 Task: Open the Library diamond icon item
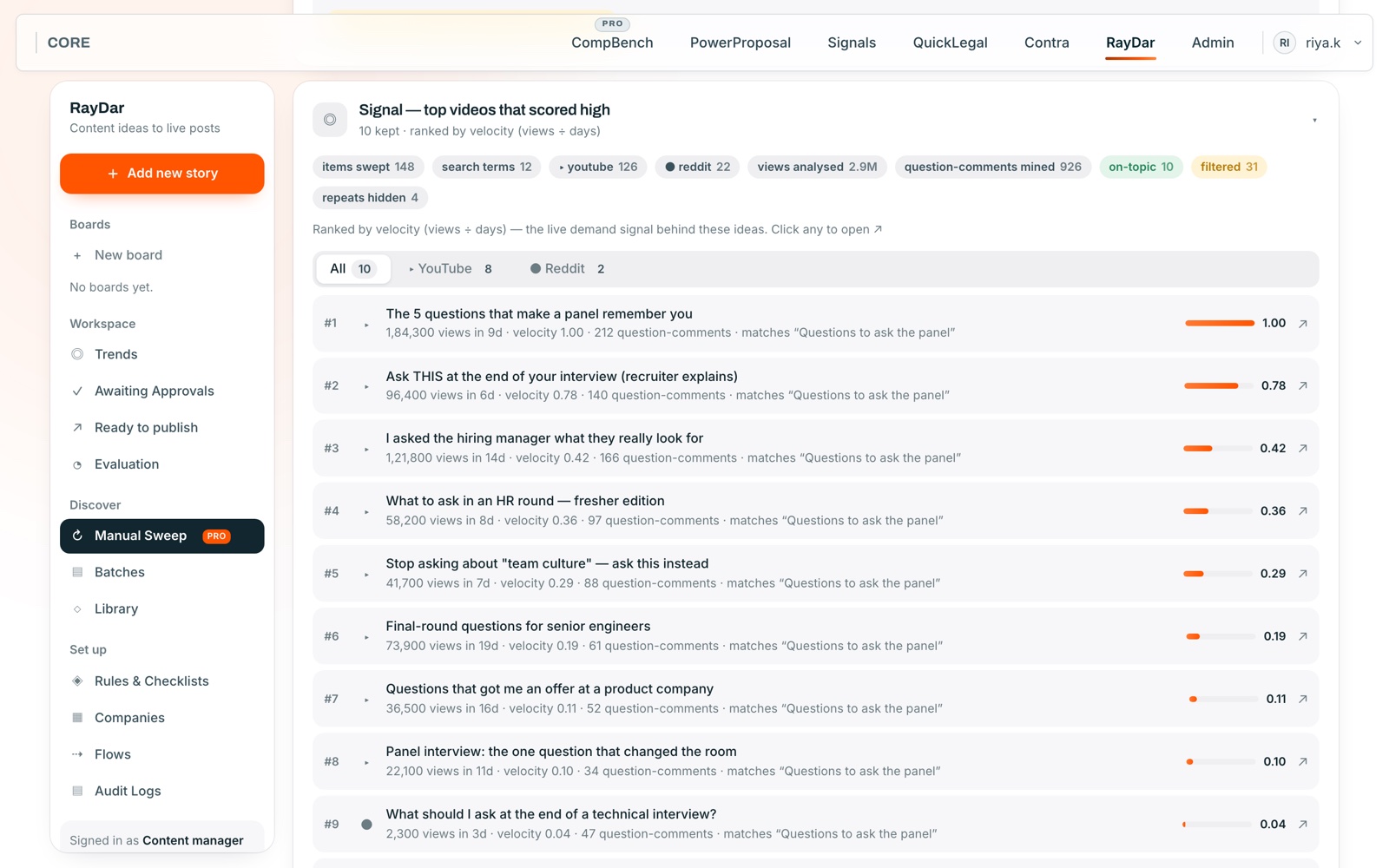[77, 609]
